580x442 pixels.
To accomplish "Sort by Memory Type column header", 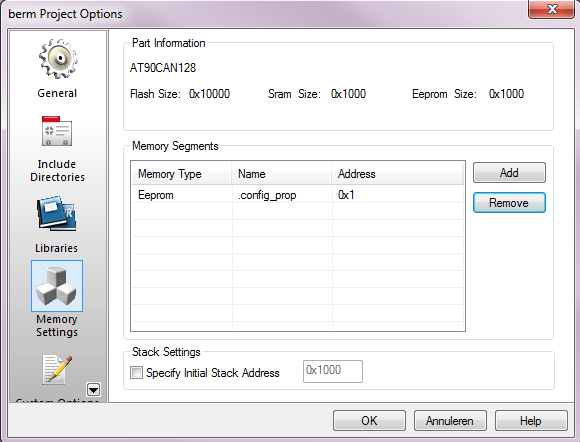I will 181,173.
